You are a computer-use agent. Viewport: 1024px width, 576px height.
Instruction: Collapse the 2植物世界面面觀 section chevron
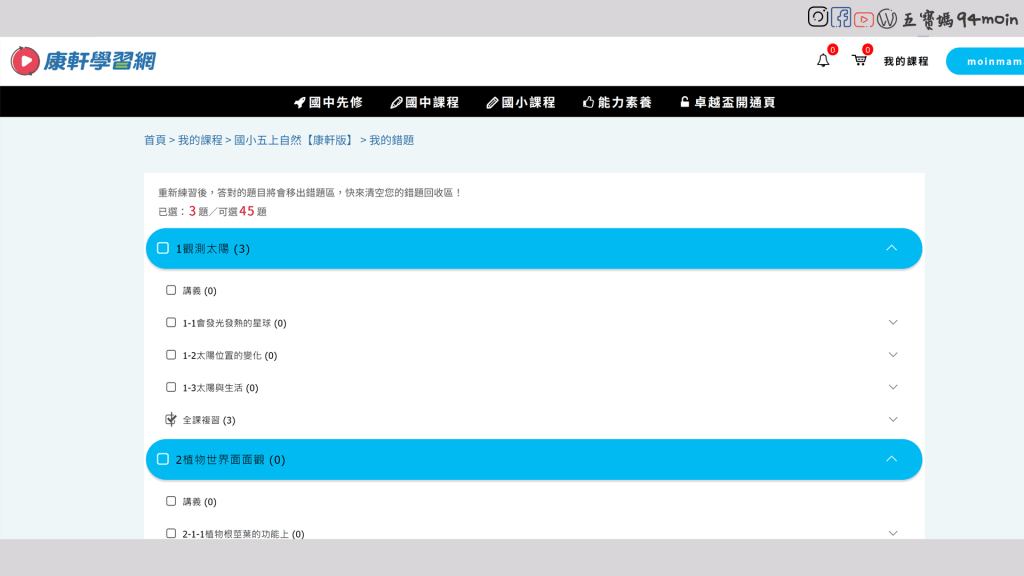point(891,459)
